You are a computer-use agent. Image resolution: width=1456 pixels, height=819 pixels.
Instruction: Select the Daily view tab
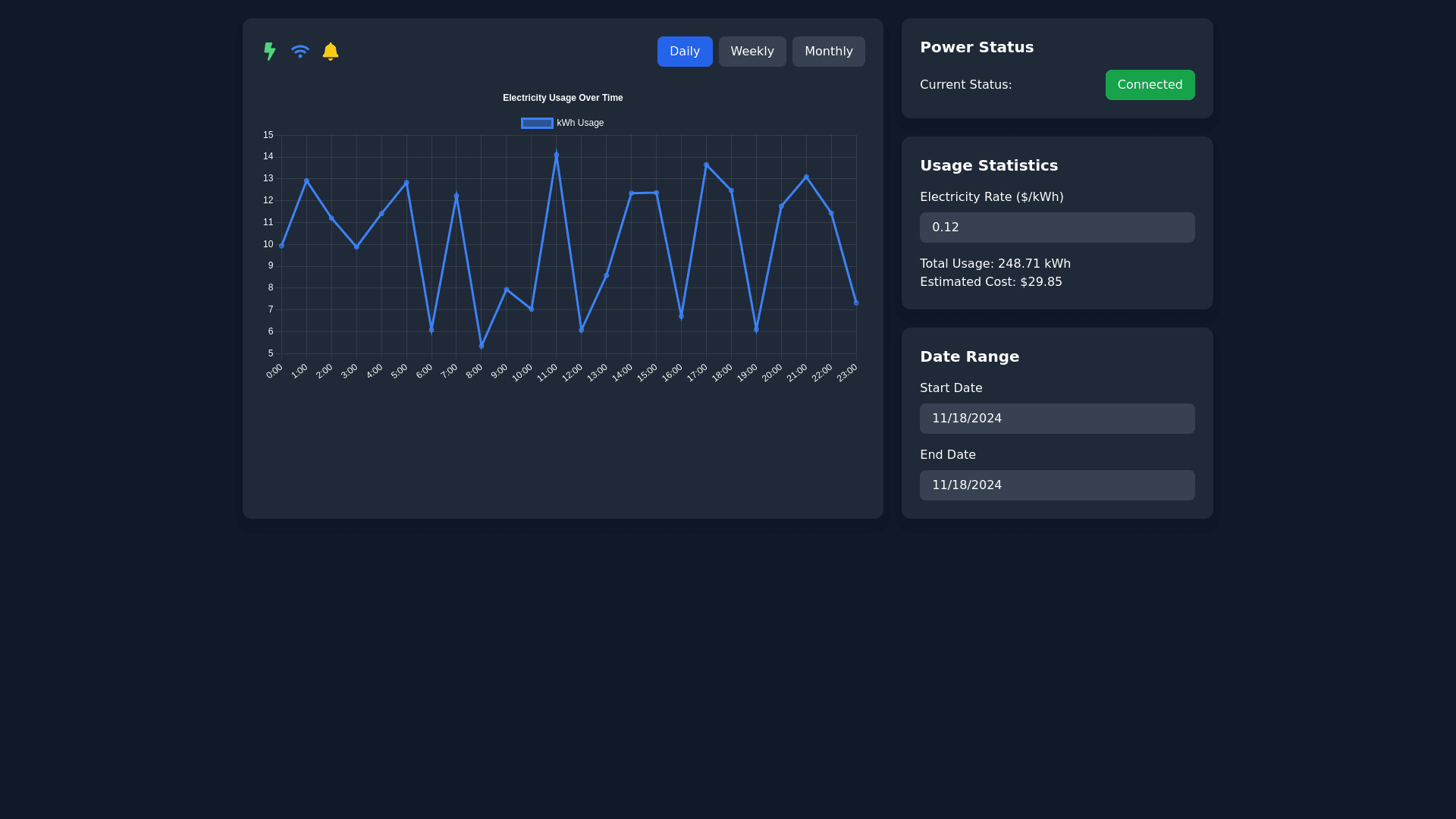pyautogui.click(x=684, y=52)
